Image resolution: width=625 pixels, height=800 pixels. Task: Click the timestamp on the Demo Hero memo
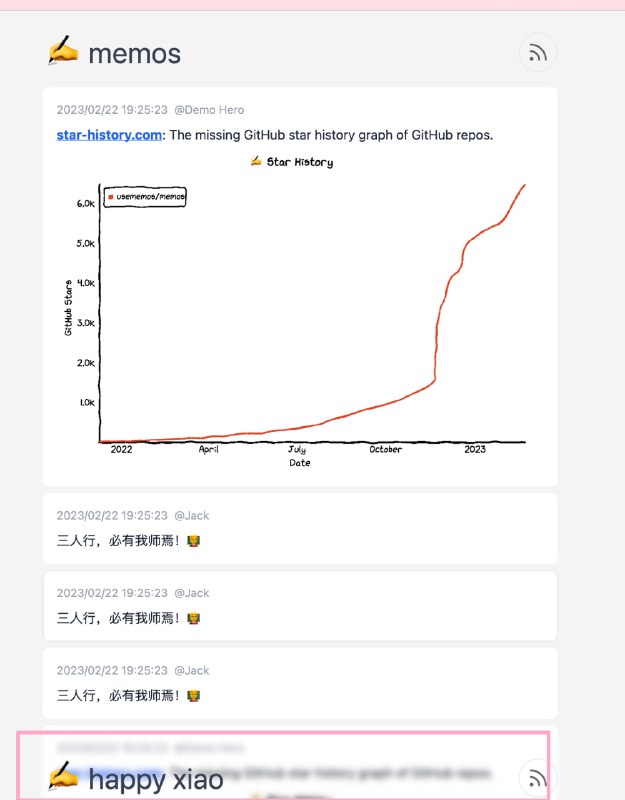tap(112, 110)
